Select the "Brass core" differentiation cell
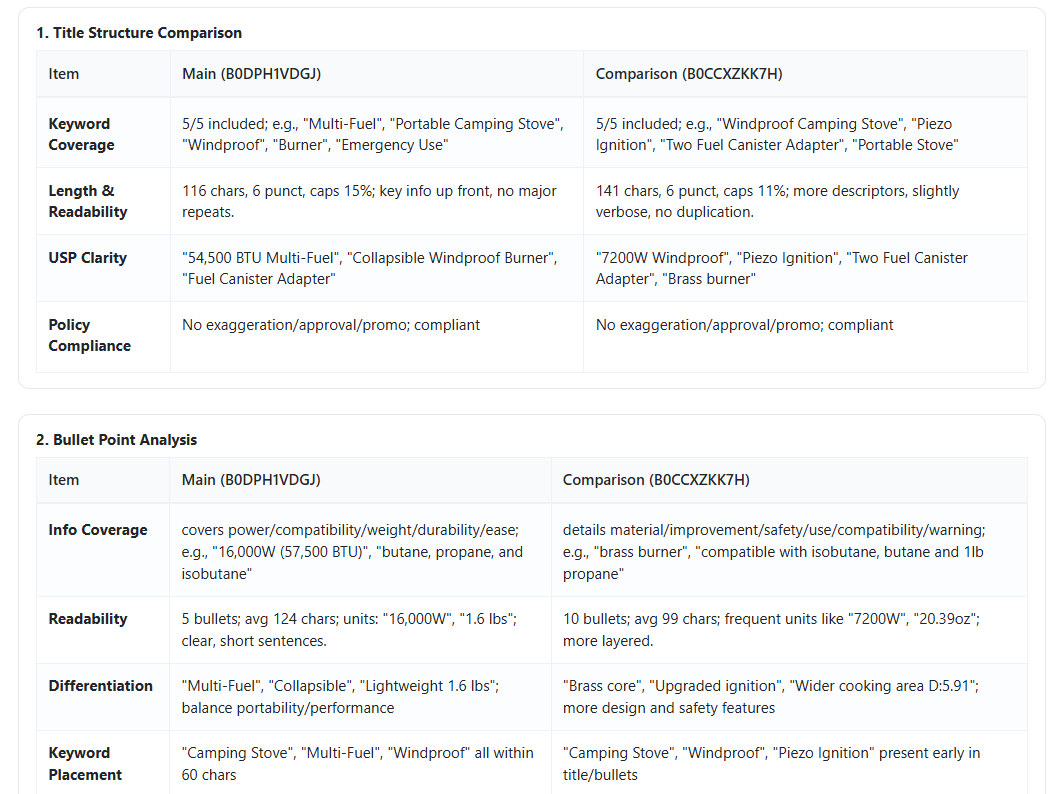Image resolution: width=1060 pixels, height=794 pixels. click(769, 697)
